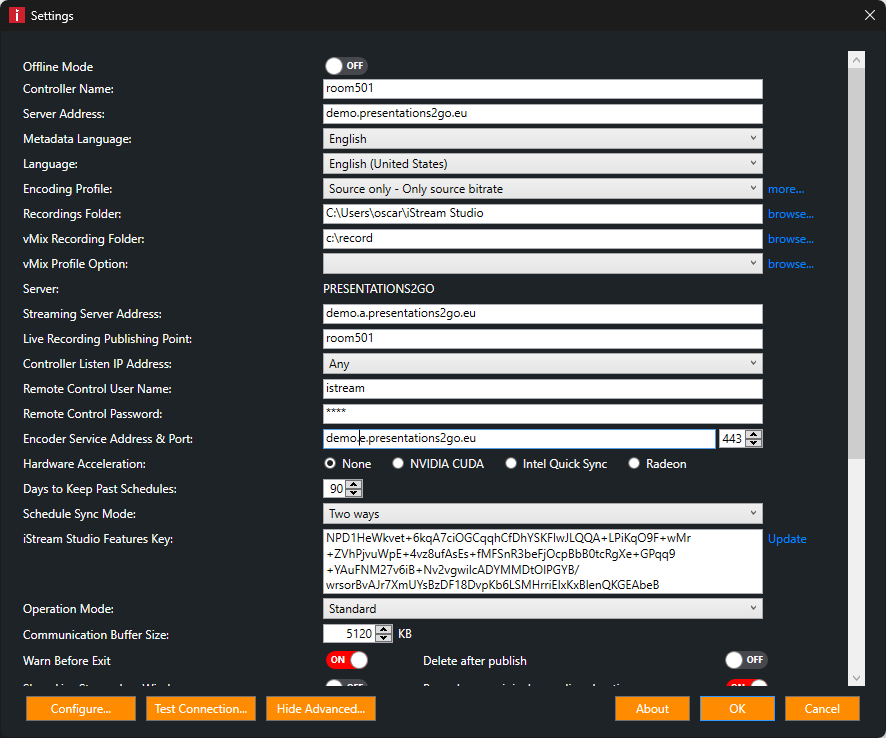
Task: Click the iStream app icon in title bar
Action: point(16,15)
